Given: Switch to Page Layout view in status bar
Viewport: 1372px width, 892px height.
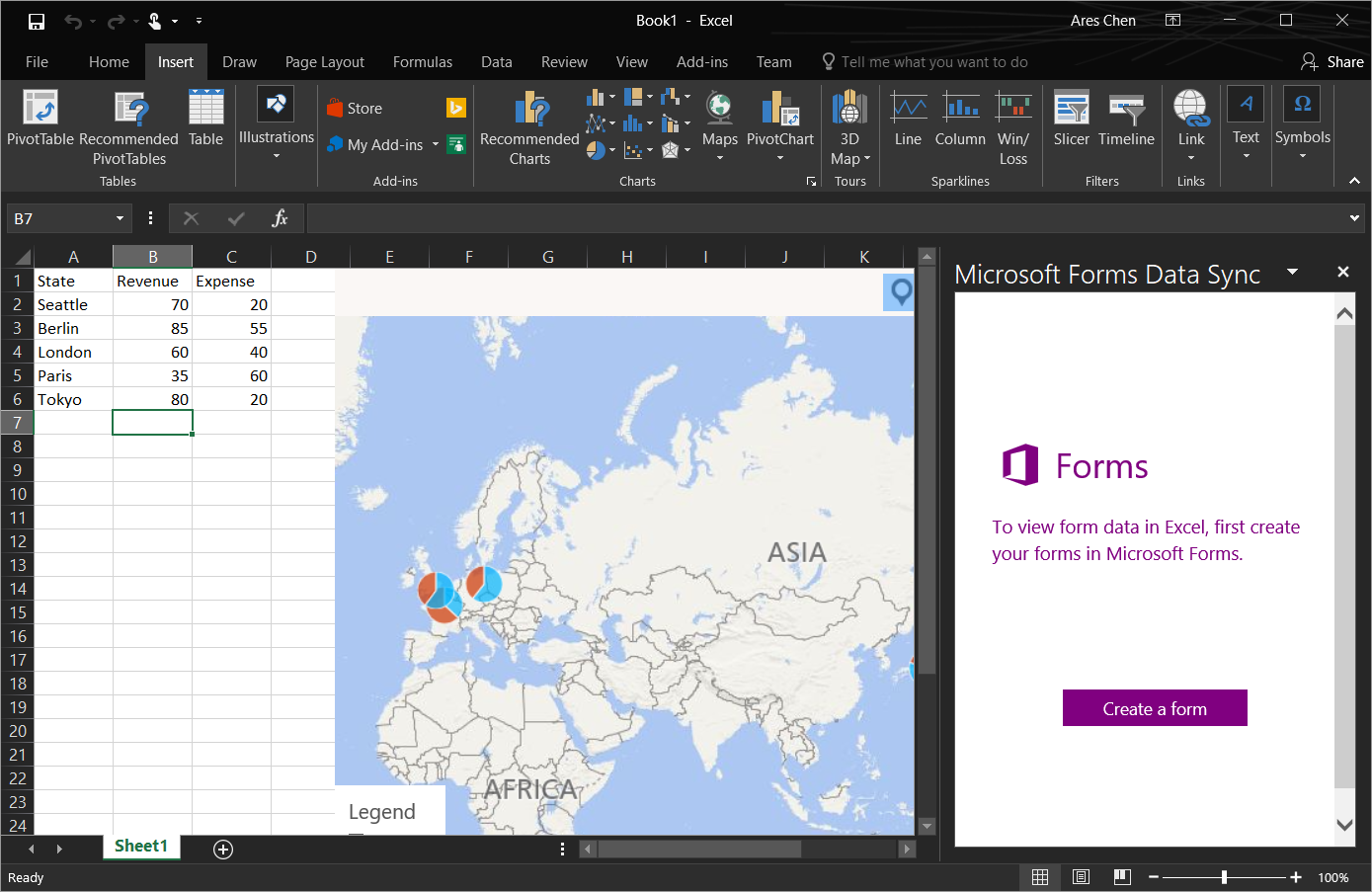Looking at the screenshot, I should click(x=1081, y=877).
